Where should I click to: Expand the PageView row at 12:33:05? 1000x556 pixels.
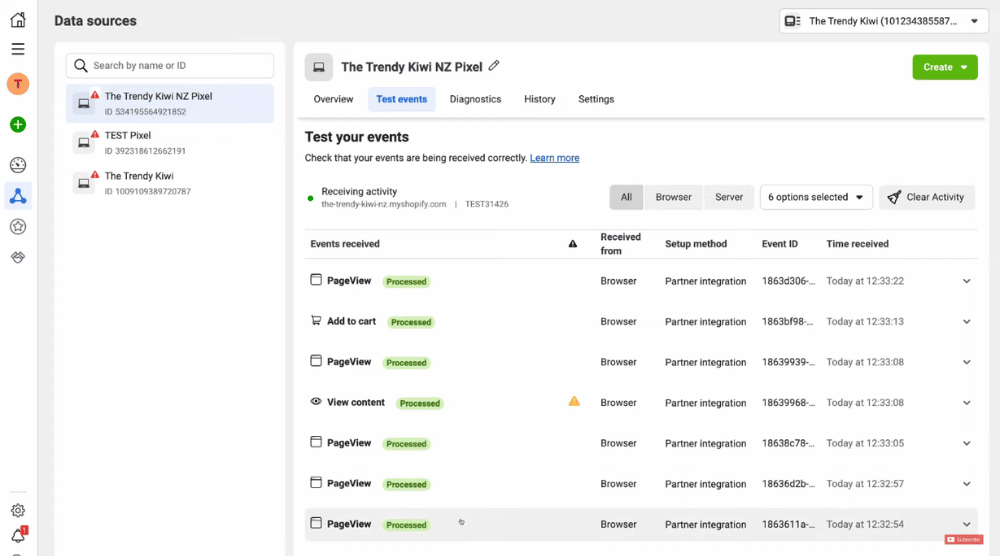pyautogui.click(x=967, y=443)
